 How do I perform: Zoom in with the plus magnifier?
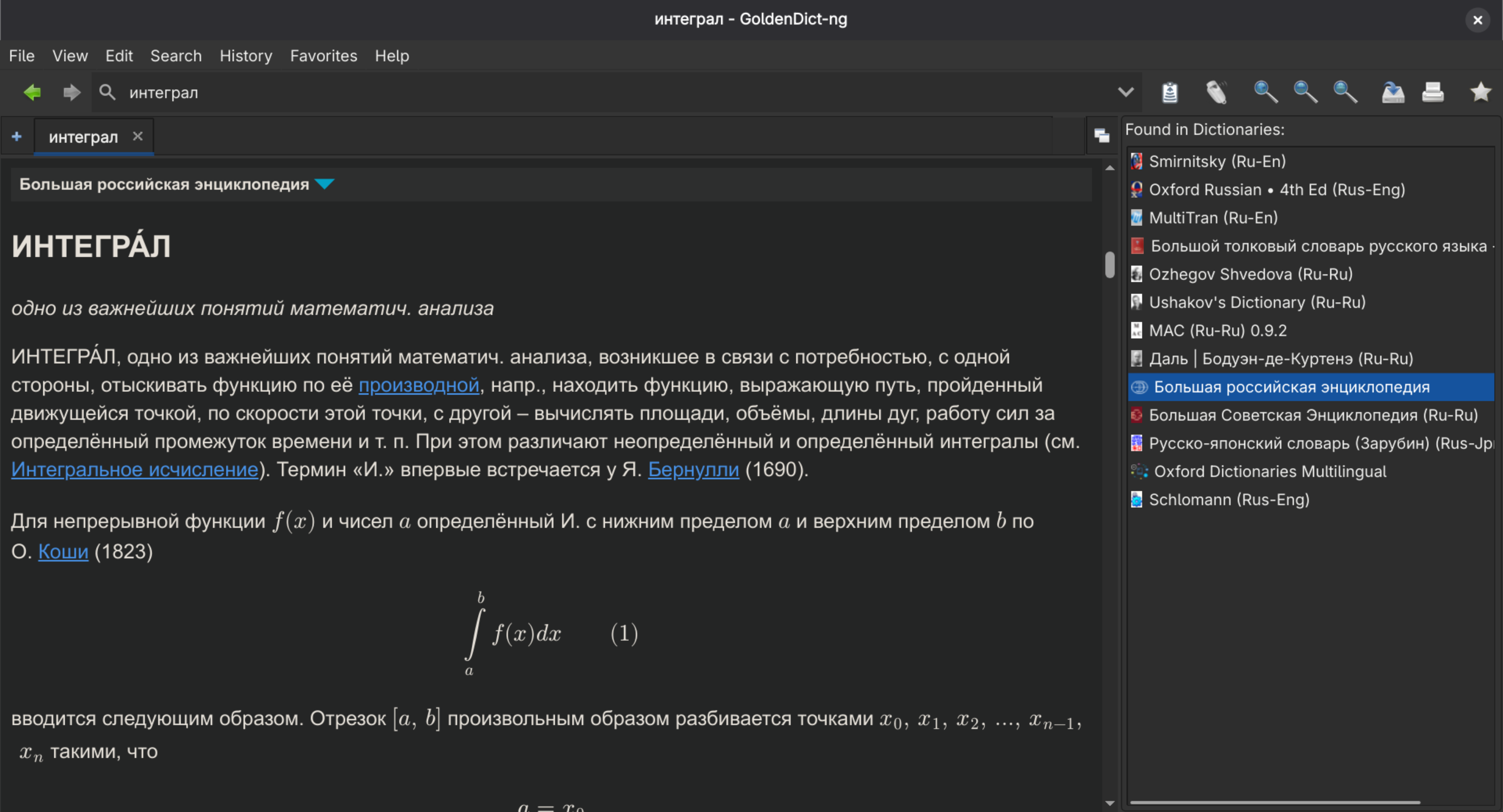1265,92
